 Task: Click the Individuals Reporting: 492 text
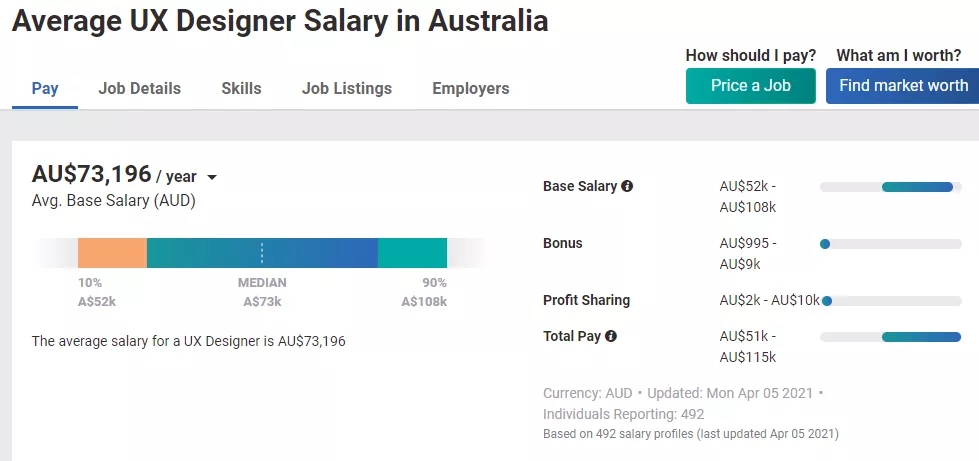(623, 414)
